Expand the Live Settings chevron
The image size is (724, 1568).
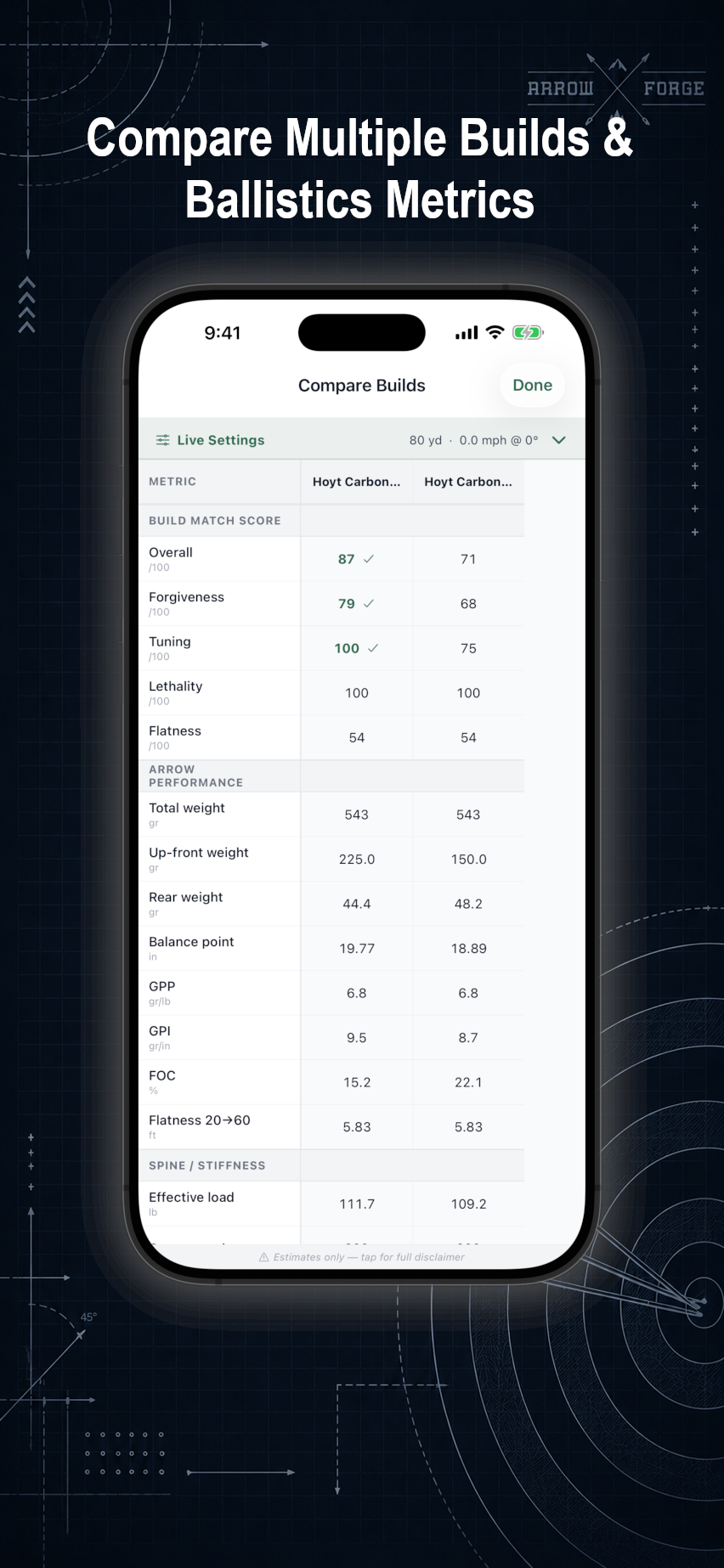pos(559,440)
